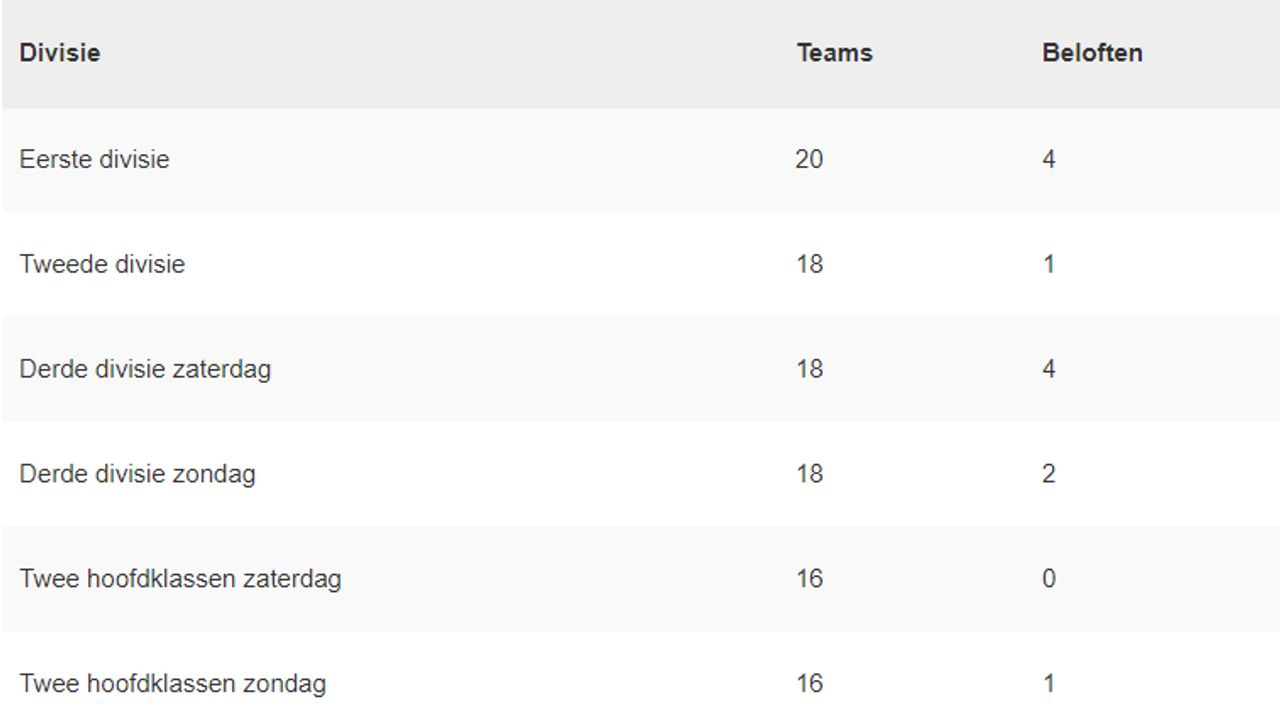Click the Beloften column header
Image resolution: width=1280 pixels, height=719 pixels.
(x=1092, y=53)
